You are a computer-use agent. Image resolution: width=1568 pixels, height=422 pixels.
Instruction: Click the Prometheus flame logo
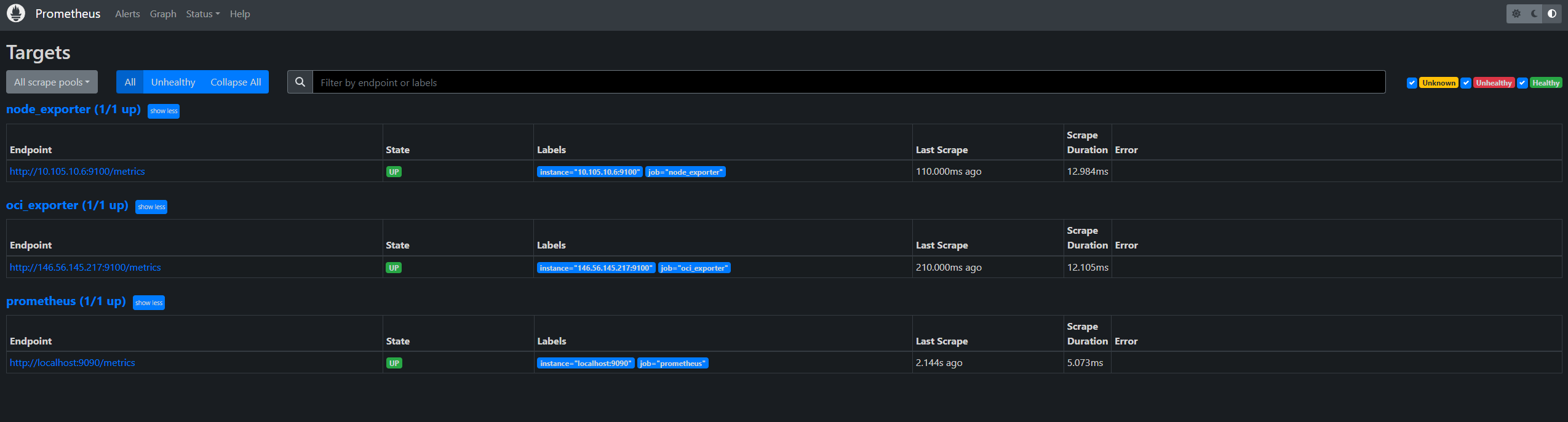coord(16,13)
